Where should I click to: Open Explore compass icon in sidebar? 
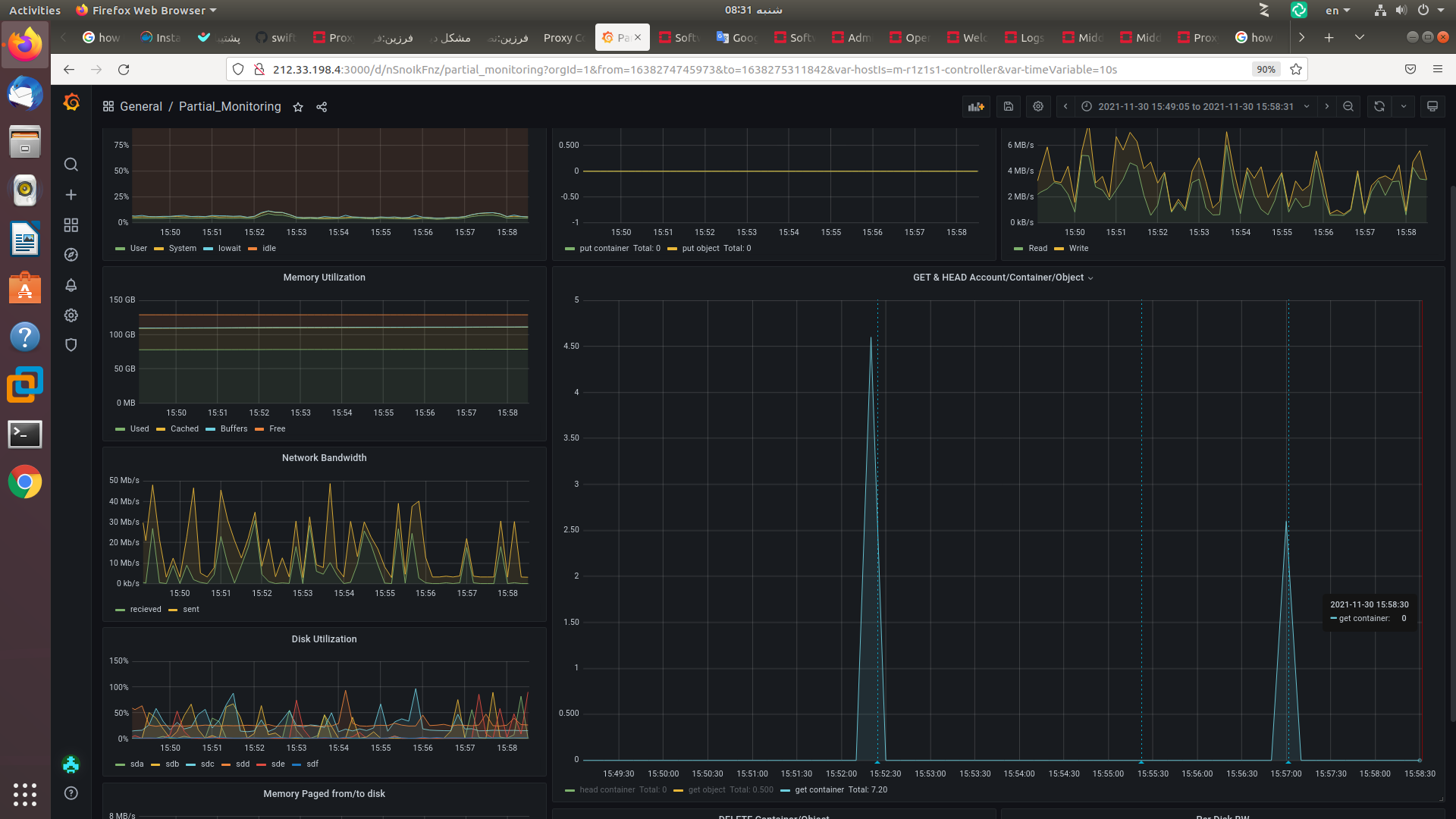pos(71,255)
